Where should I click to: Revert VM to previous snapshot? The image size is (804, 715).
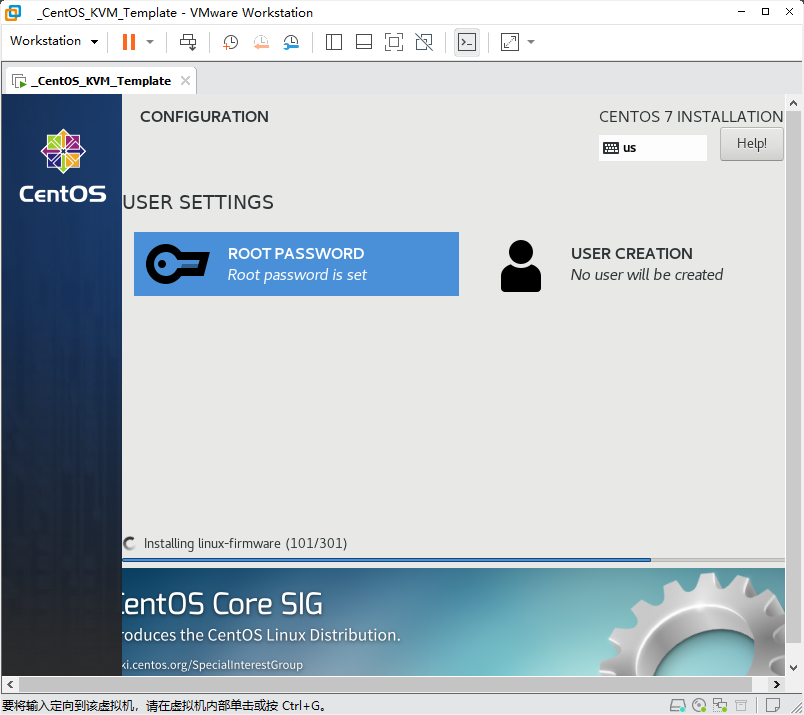tap(261, 42)
